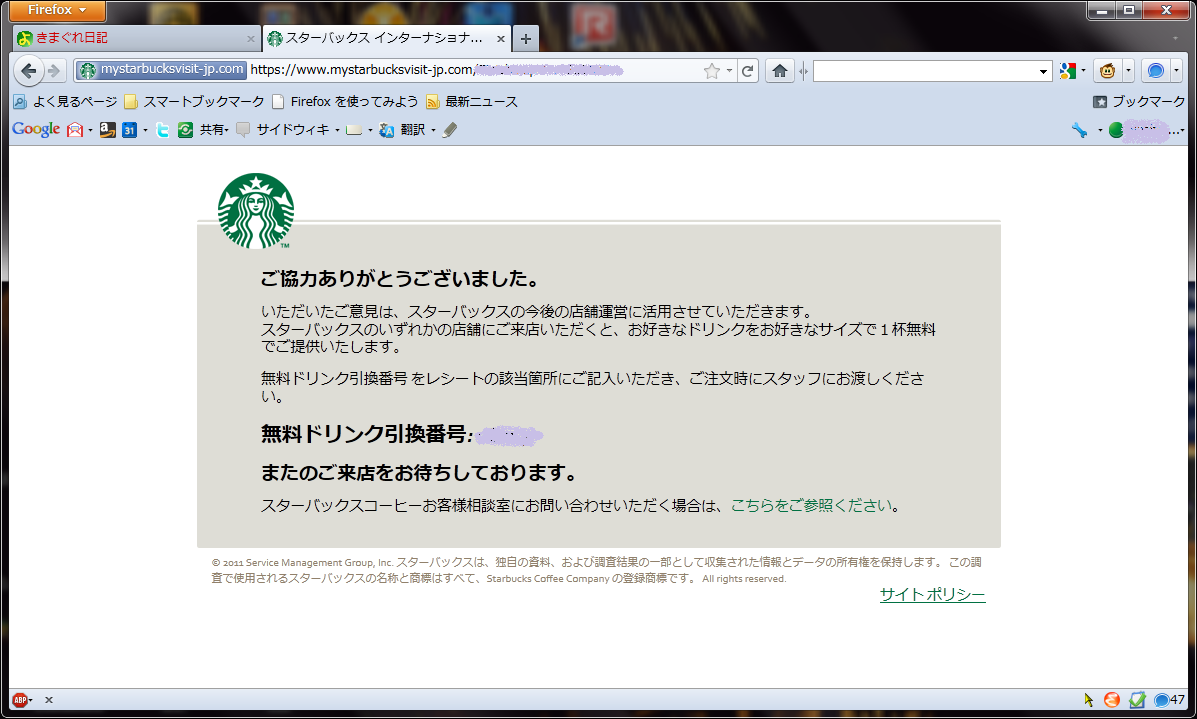Click the green checkmark status bar icon
Image resolution: width=1197 pixels, height=719 pixels.
1137,699
